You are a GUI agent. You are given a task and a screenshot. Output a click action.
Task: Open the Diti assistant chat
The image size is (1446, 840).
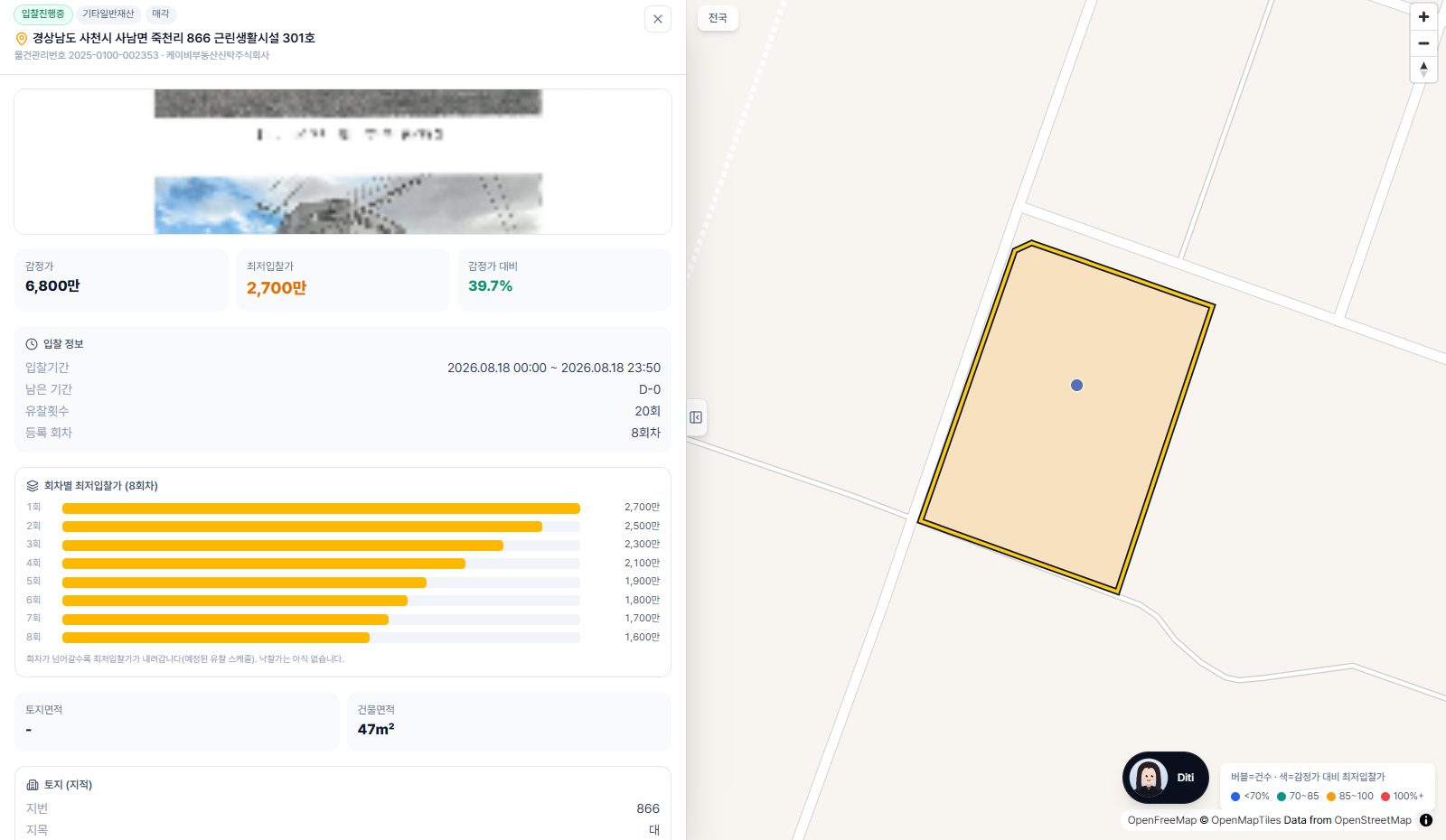1166,778
